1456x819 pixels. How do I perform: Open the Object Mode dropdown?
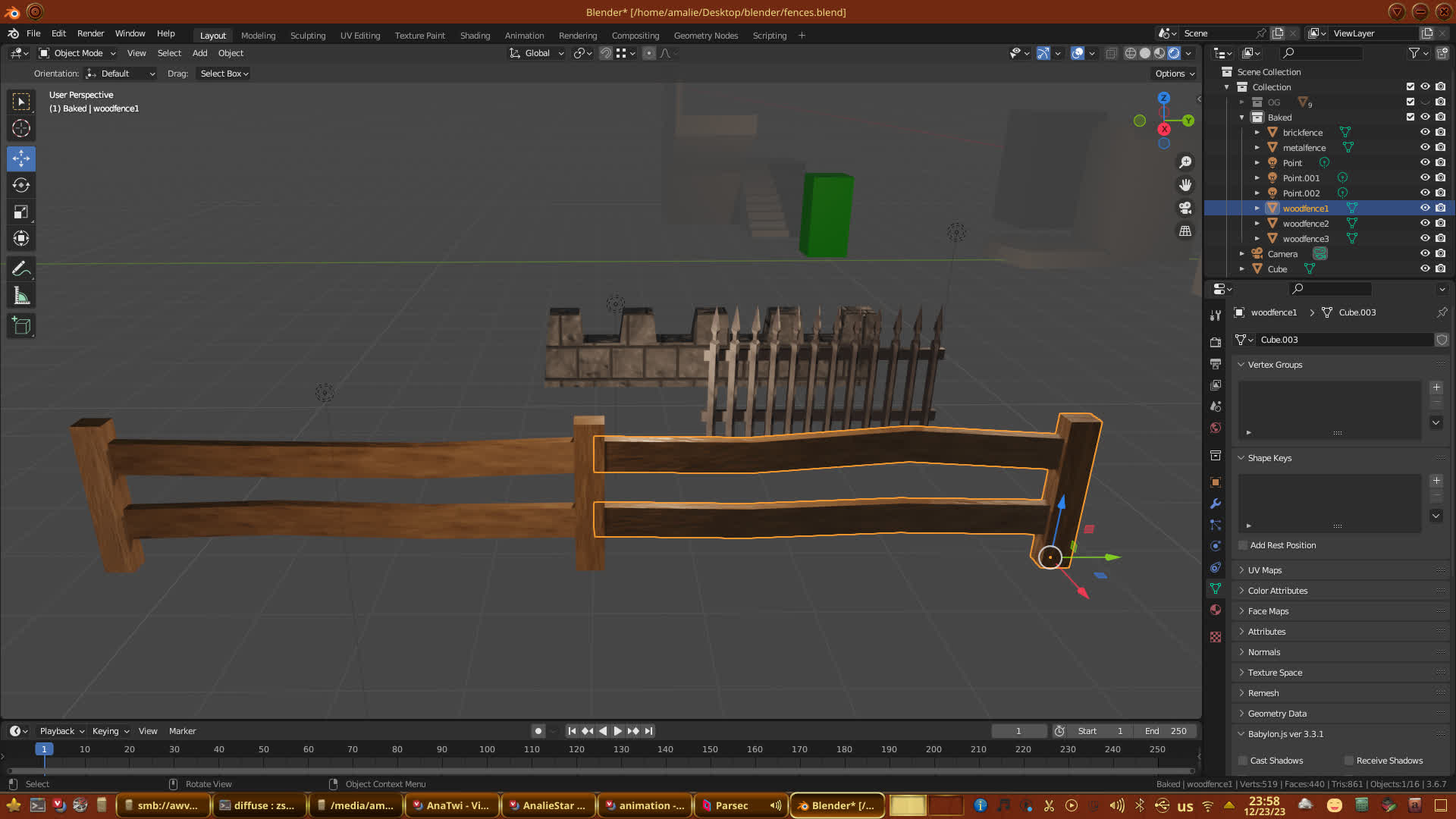pos(77,53)
